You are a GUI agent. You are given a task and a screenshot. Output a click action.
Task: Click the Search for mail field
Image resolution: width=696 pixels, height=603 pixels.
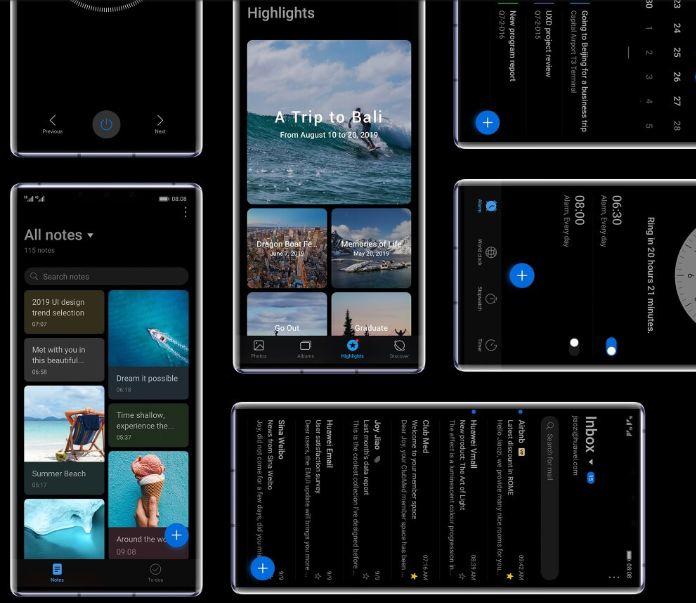[x=550, y=498]
